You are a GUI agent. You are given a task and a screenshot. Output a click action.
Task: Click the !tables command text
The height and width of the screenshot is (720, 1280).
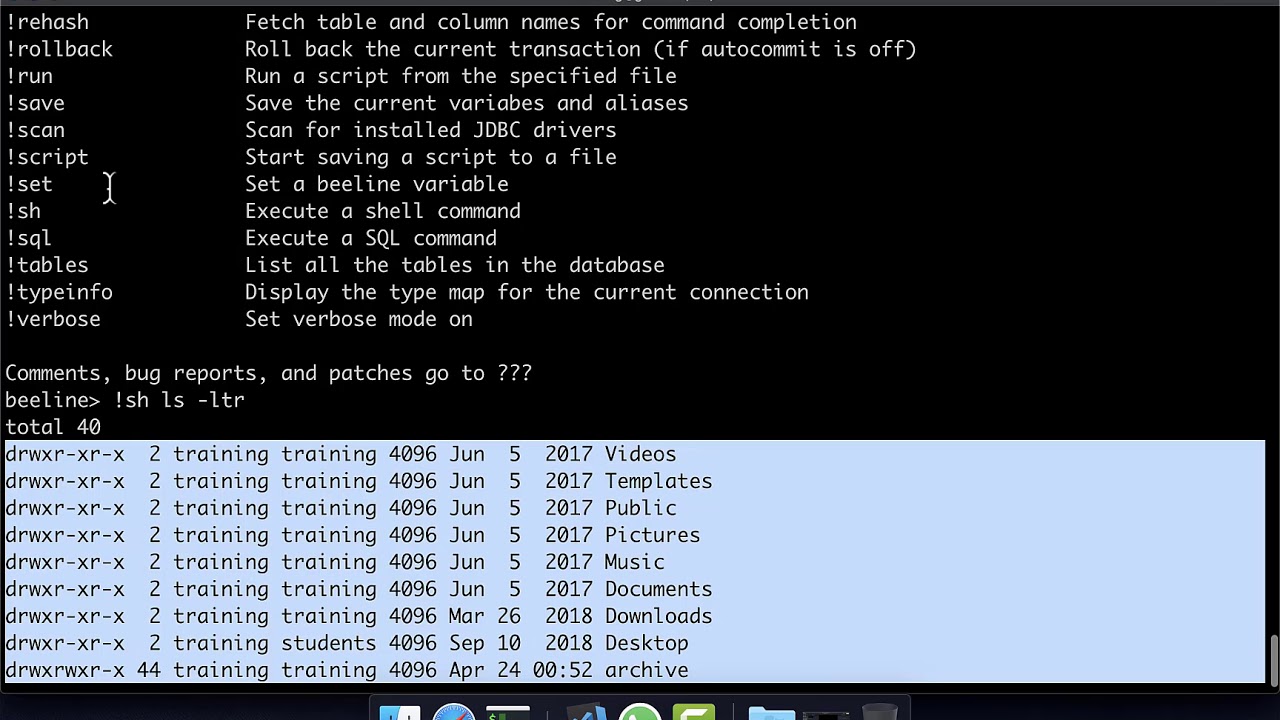click(47, 265)
